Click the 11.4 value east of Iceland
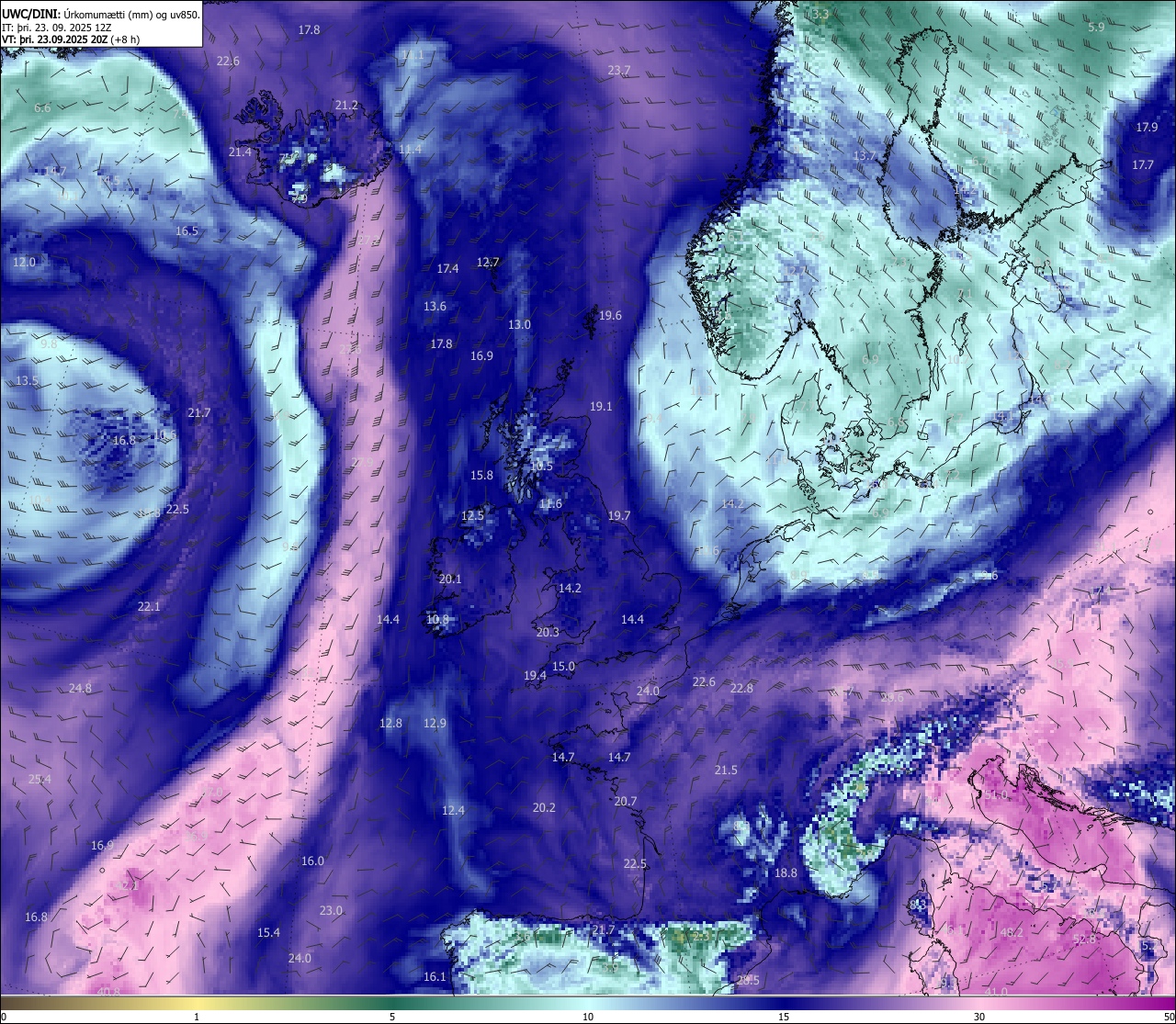 coord(410,149)
